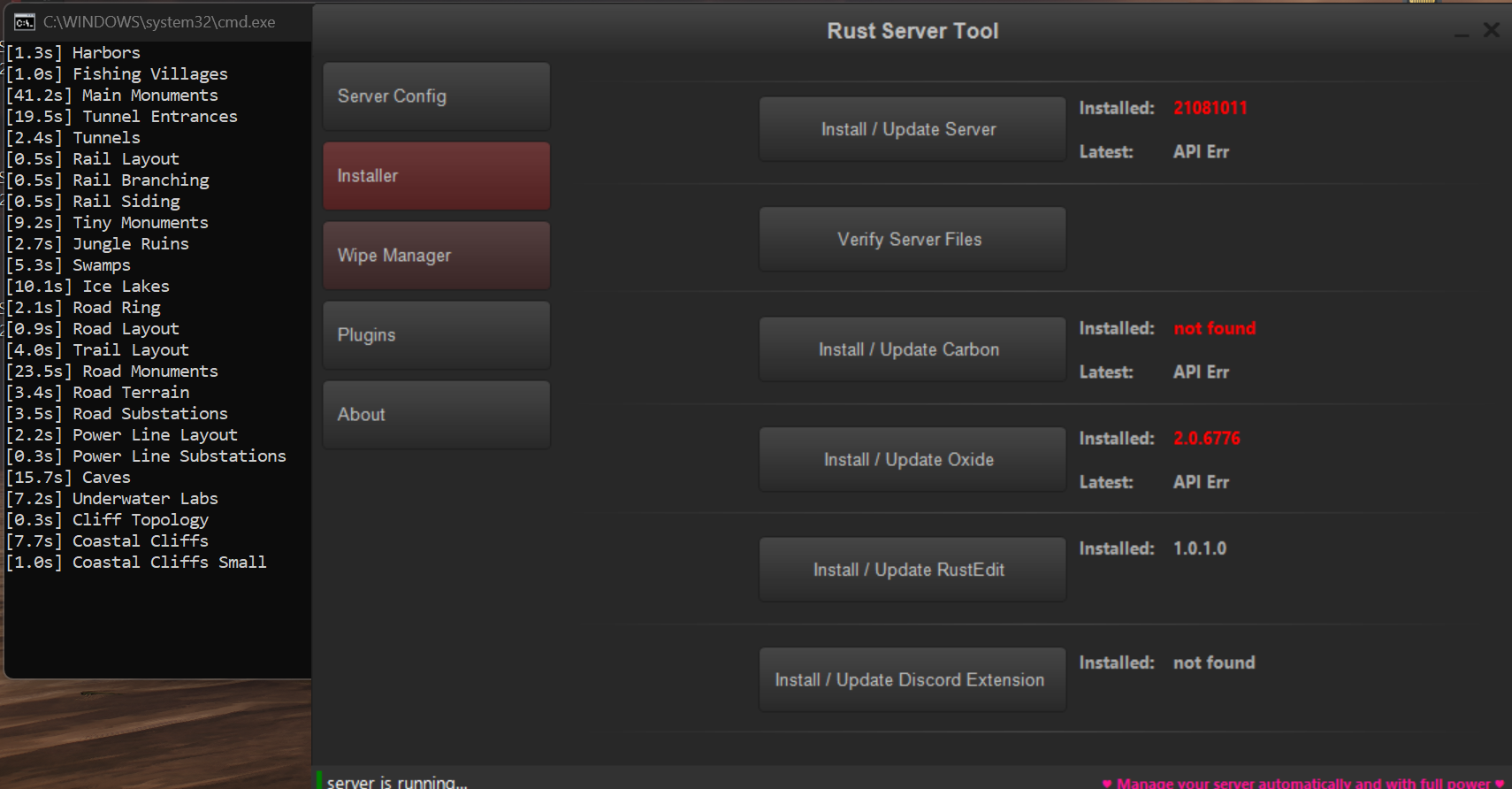Close the Rust Server Tool window

coord(1492,30)
